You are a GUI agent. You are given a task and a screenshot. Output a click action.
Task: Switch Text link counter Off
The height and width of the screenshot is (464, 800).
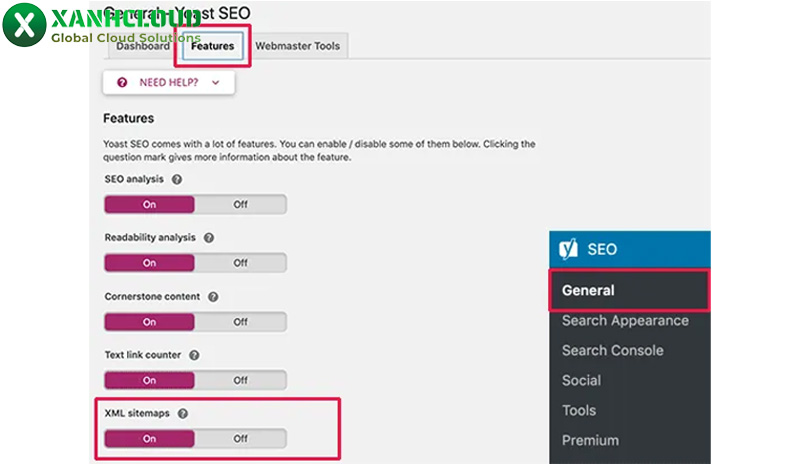click(x=240, y=380)
